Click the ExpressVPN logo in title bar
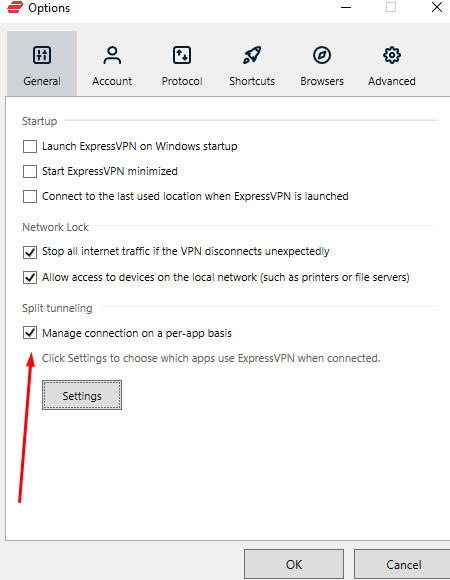Screen dimensions: 450x580 (x=15, y=7)
